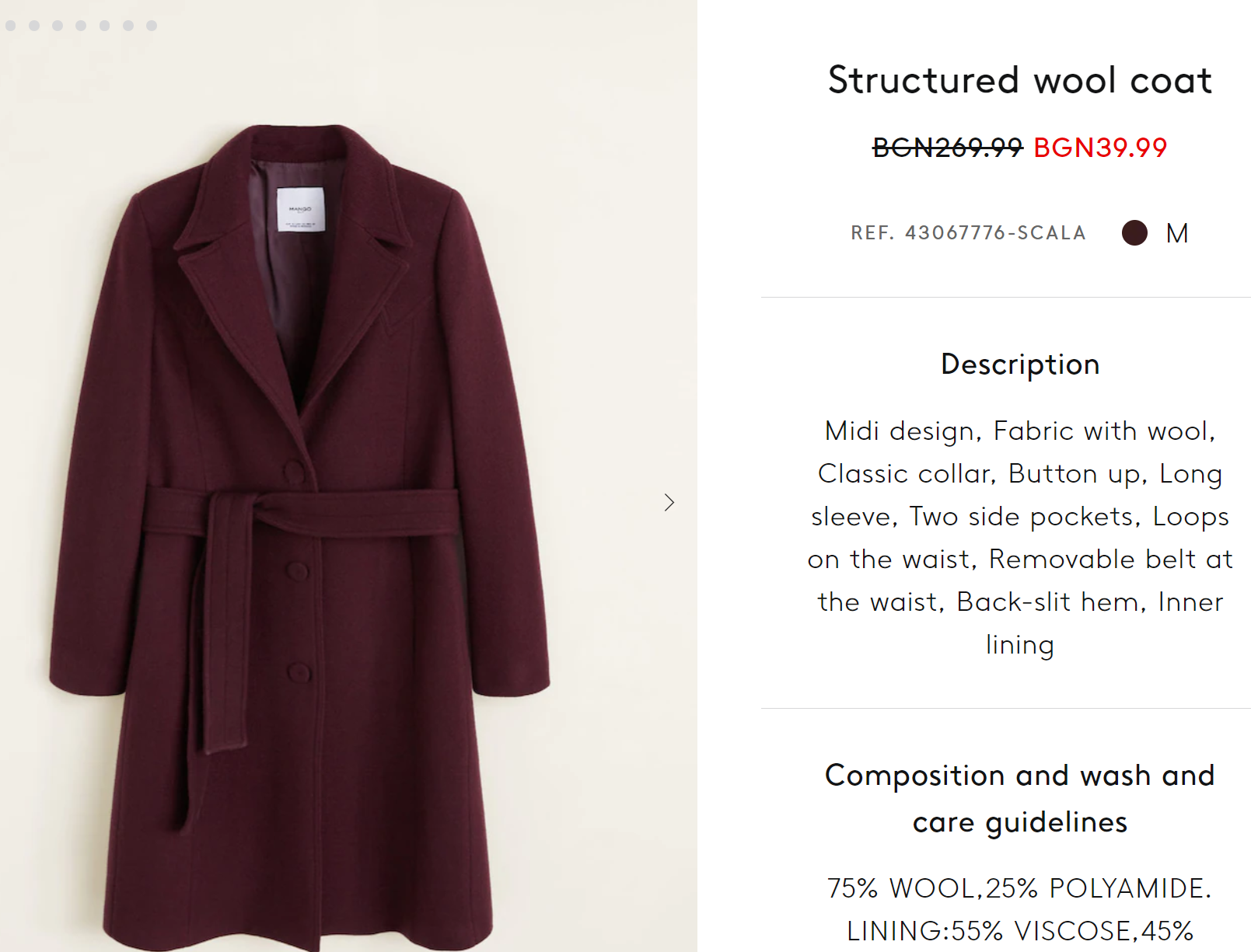
Task: Click the Structured wool coat title
Action: [1019, 81]
